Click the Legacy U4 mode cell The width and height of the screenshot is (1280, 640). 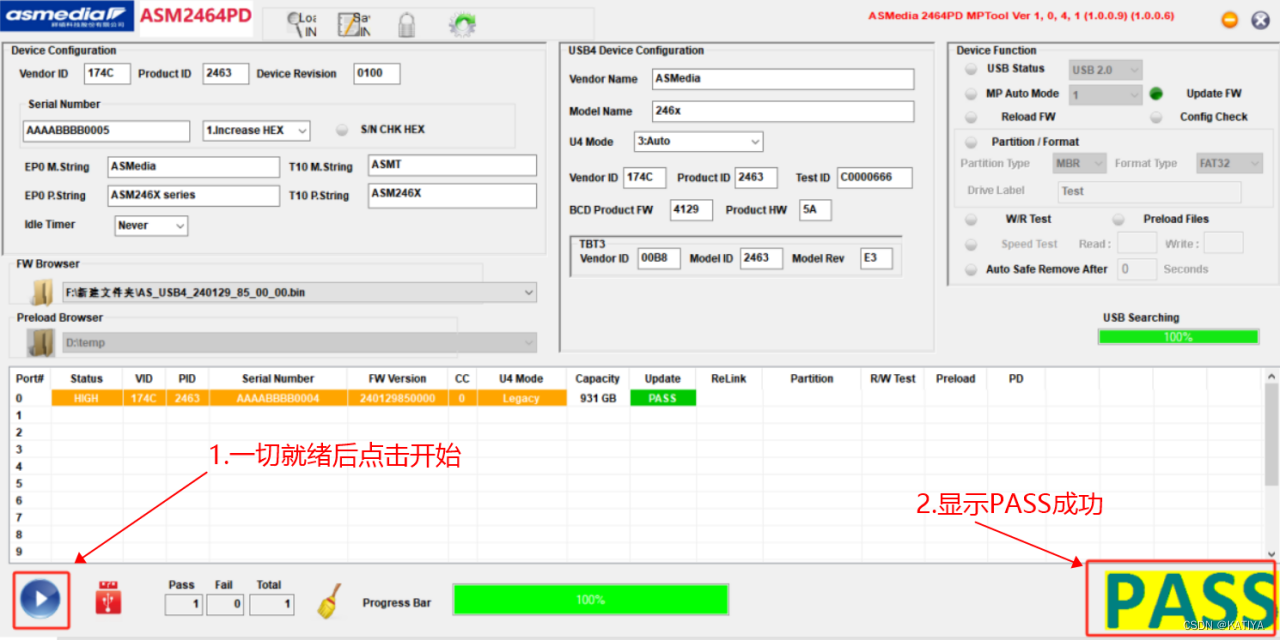pyautogui.click(x=521, y=398)
